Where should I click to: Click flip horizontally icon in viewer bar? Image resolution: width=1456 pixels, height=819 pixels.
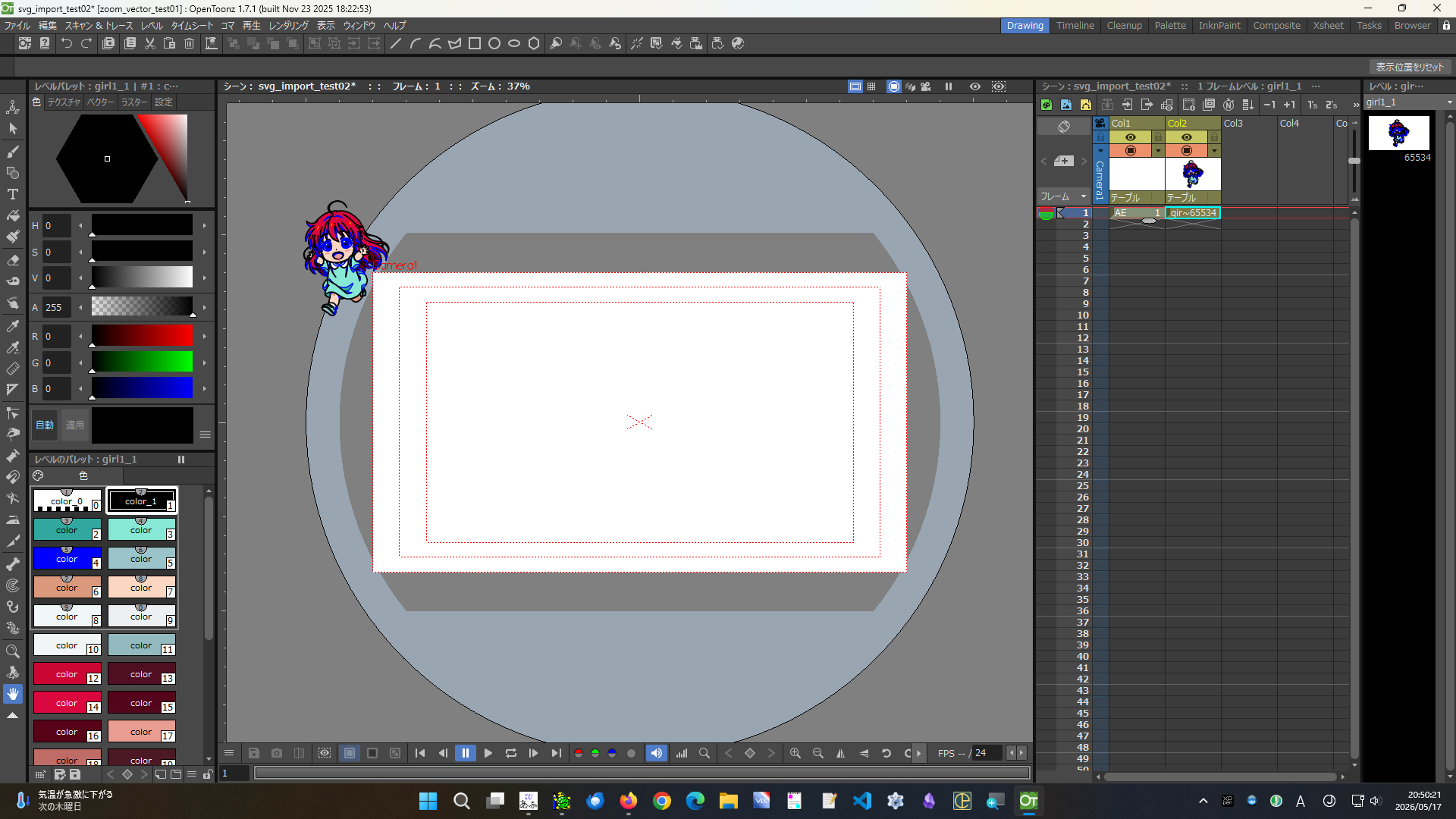(840, 753)
